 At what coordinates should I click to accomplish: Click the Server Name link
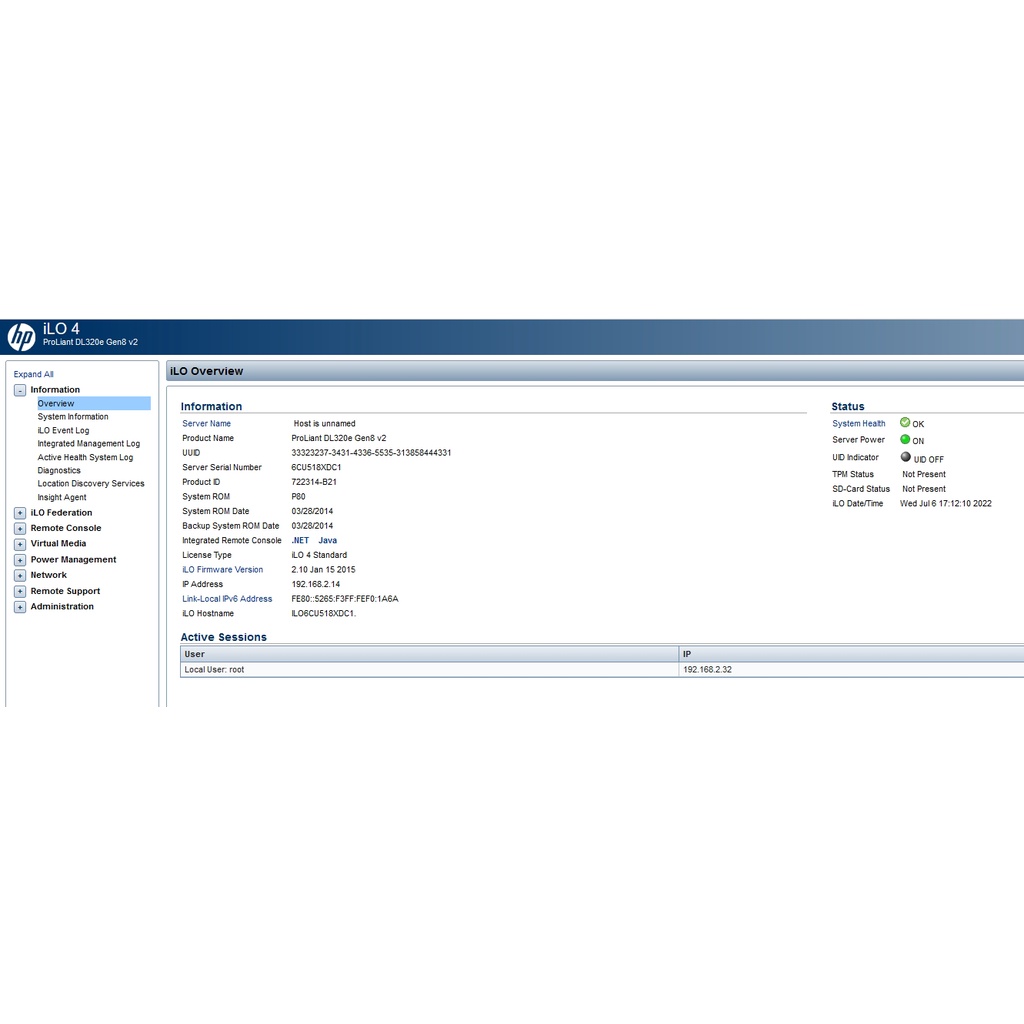click(x=206, y=424)
